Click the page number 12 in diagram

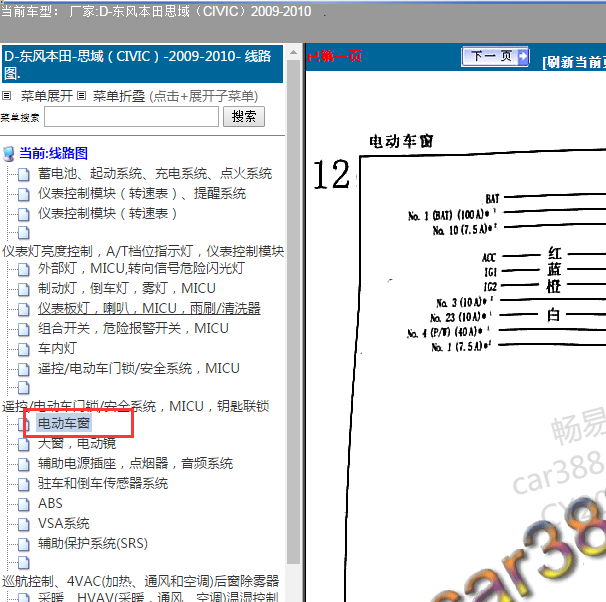tap(332, 175)
